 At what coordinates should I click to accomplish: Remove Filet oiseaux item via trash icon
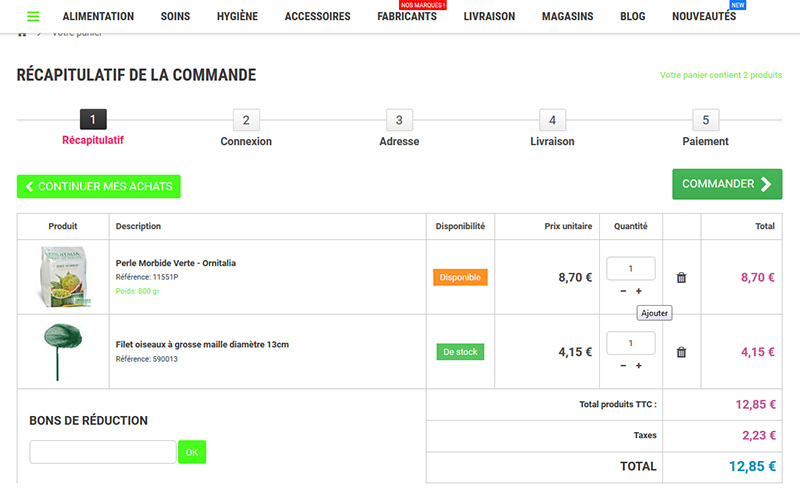(x=681, y=352)
